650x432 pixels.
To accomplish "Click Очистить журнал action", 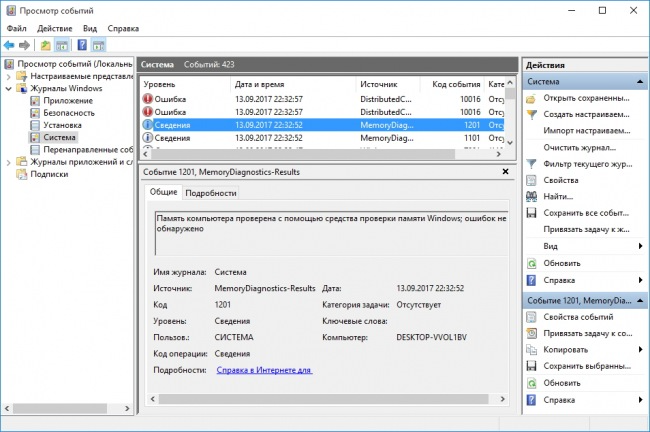I will tap(579, 148).
